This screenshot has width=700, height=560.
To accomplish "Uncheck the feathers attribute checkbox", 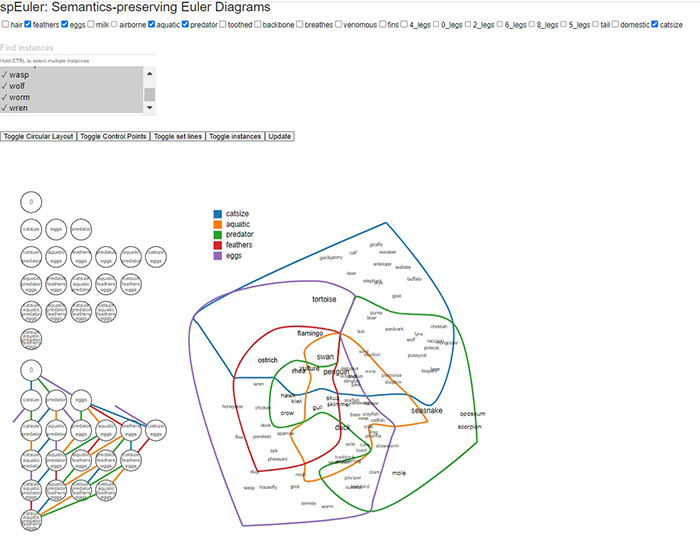I will click(29, 23).
